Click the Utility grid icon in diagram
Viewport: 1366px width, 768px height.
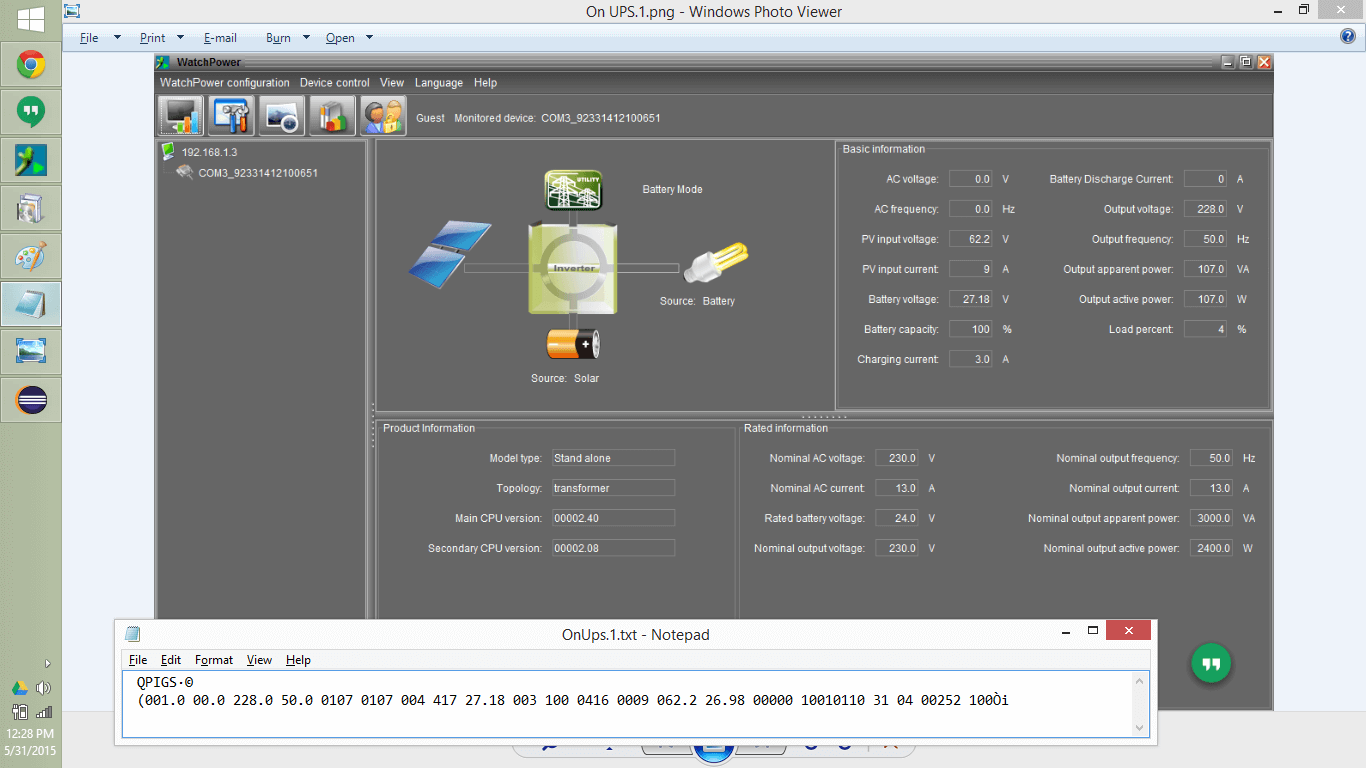pyautogui.click(x=574, y=190)
